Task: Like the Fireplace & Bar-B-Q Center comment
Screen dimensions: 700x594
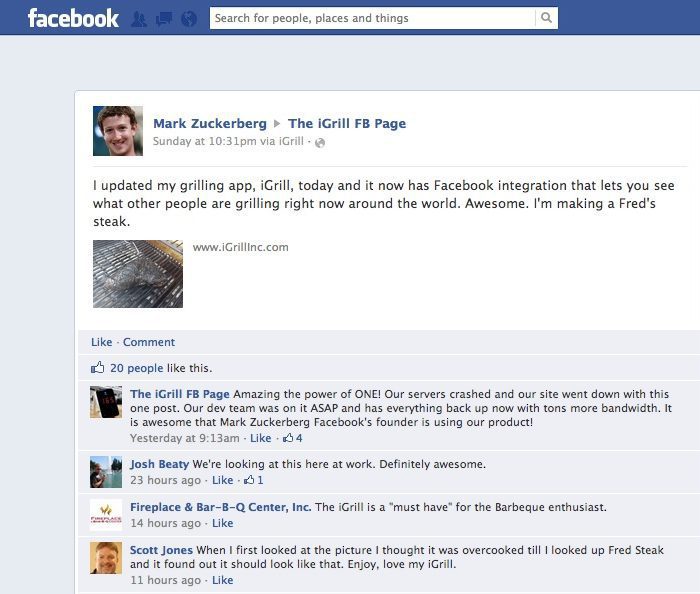Action: 222,523
